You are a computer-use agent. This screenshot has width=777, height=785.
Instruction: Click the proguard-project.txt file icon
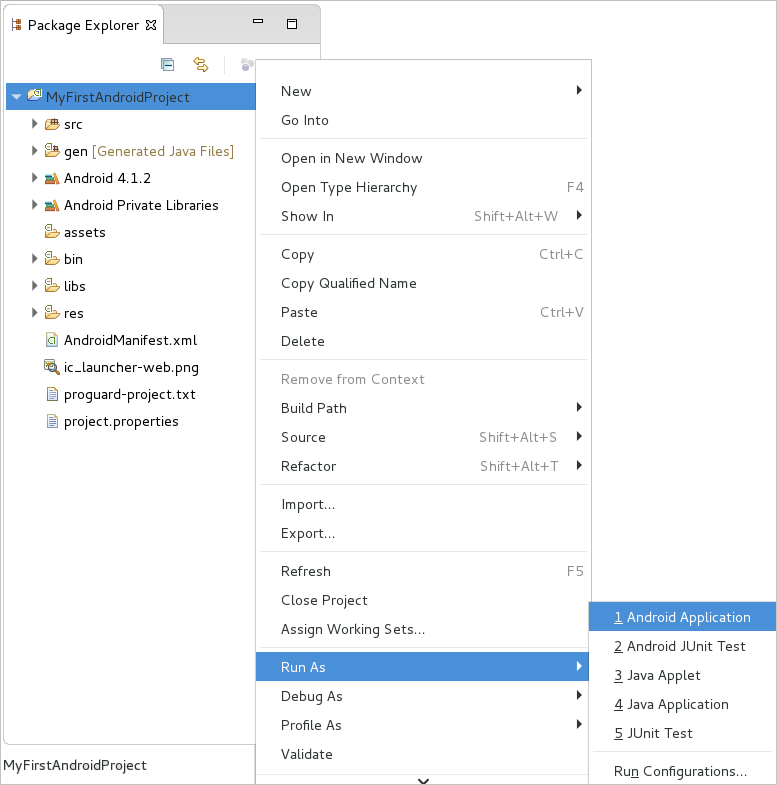click(52, 394)
